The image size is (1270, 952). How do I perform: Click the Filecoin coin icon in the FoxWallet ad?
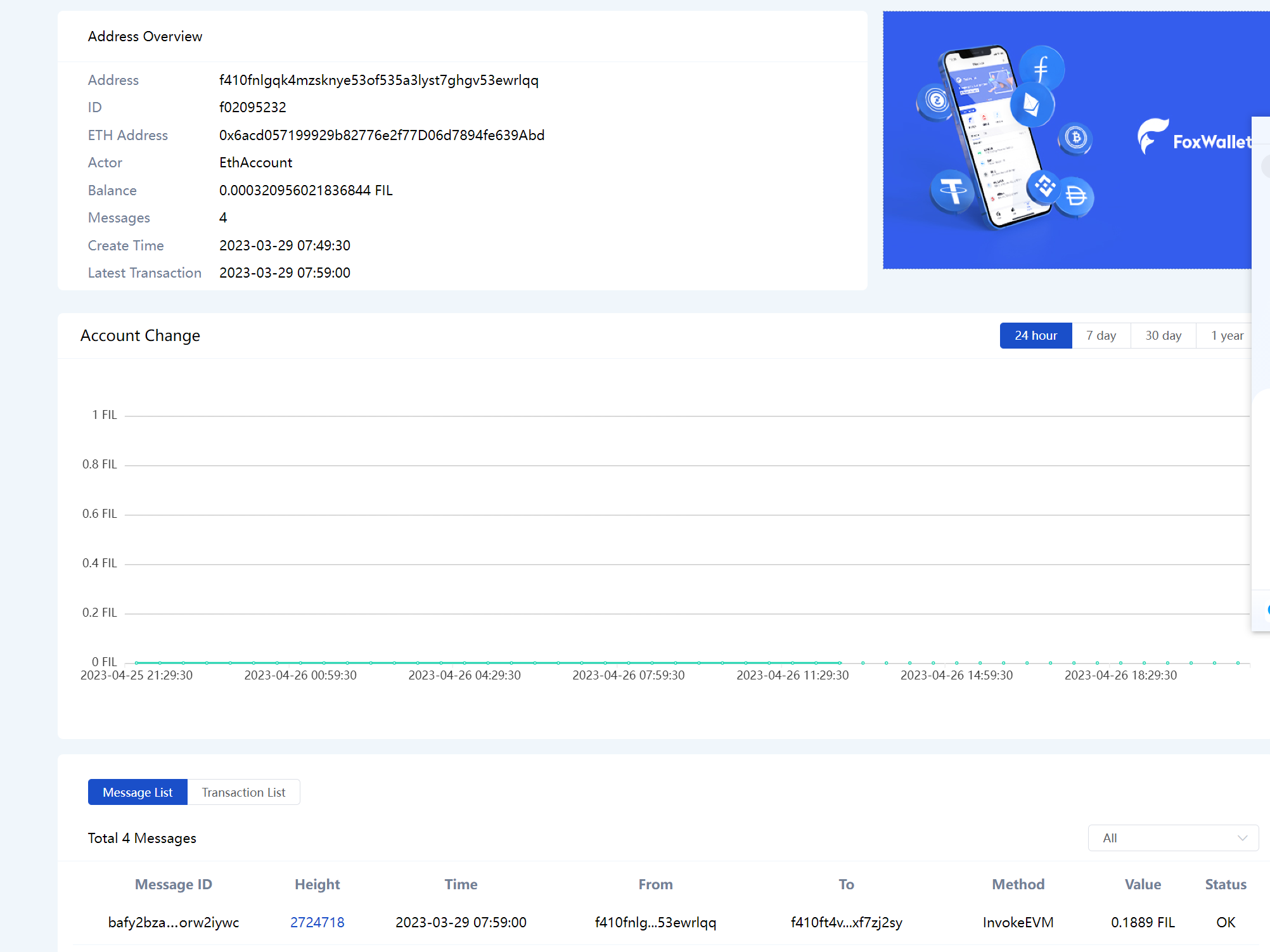[x=1042, y=68]
